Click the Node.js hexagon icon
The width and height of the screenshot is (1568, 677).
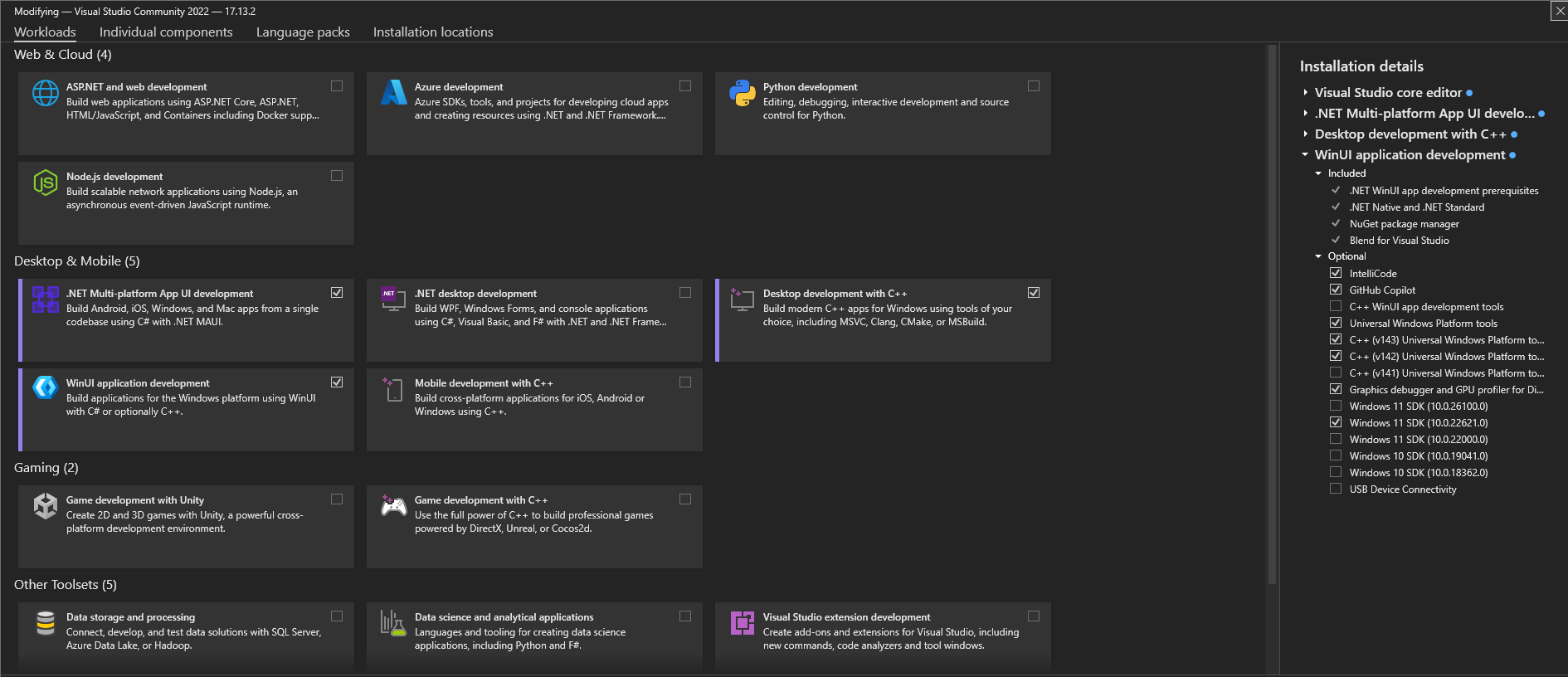tap(45, 183)
